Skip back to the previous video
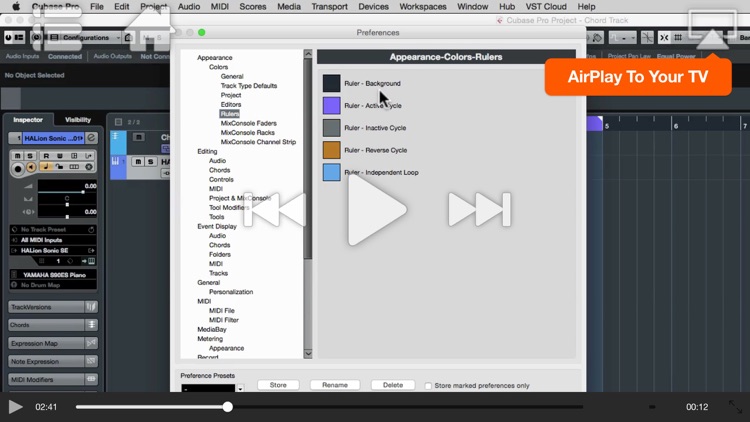The height and width of the screenshot is (422, 750). coord(275,210)
